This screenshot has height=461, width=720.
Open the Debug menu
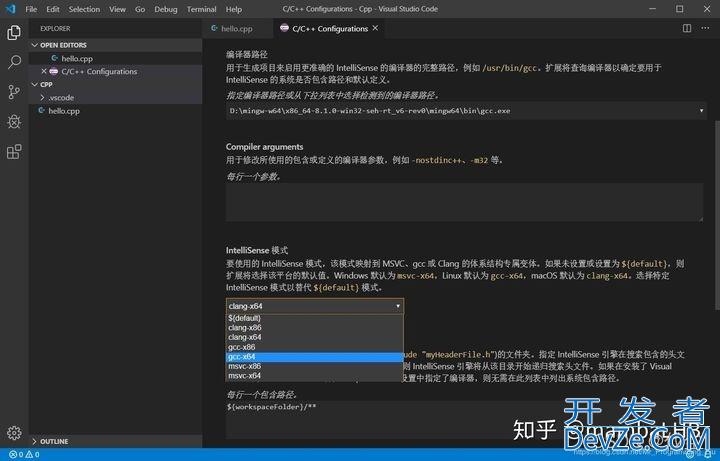[166, 9]
